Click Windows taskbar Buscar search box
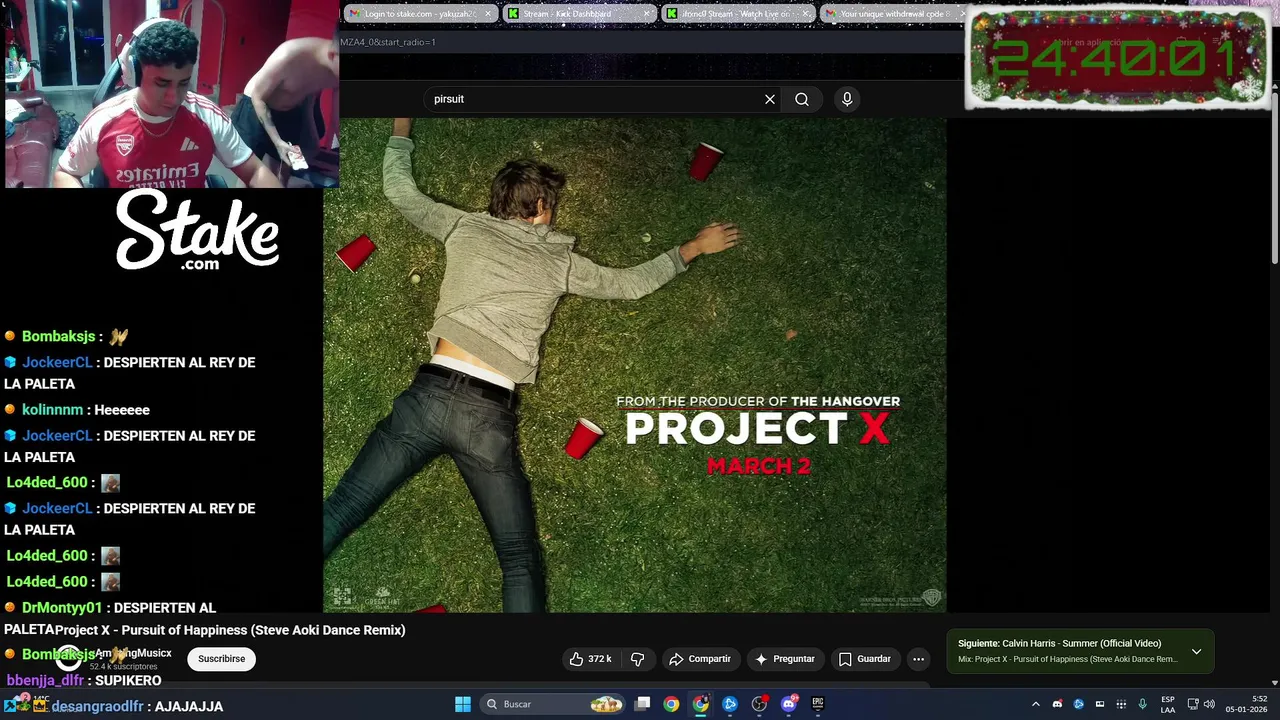 coord(552,704)
